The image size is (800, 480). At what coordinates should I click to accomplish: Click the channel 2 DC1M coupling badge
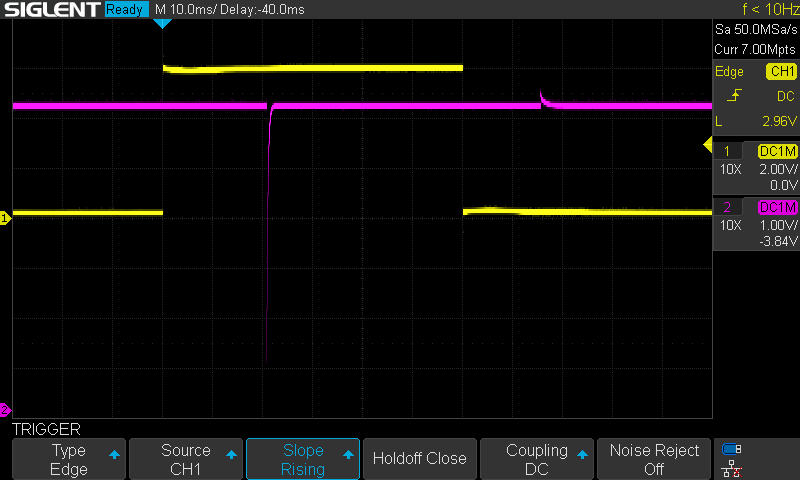(x=778, y=207)
